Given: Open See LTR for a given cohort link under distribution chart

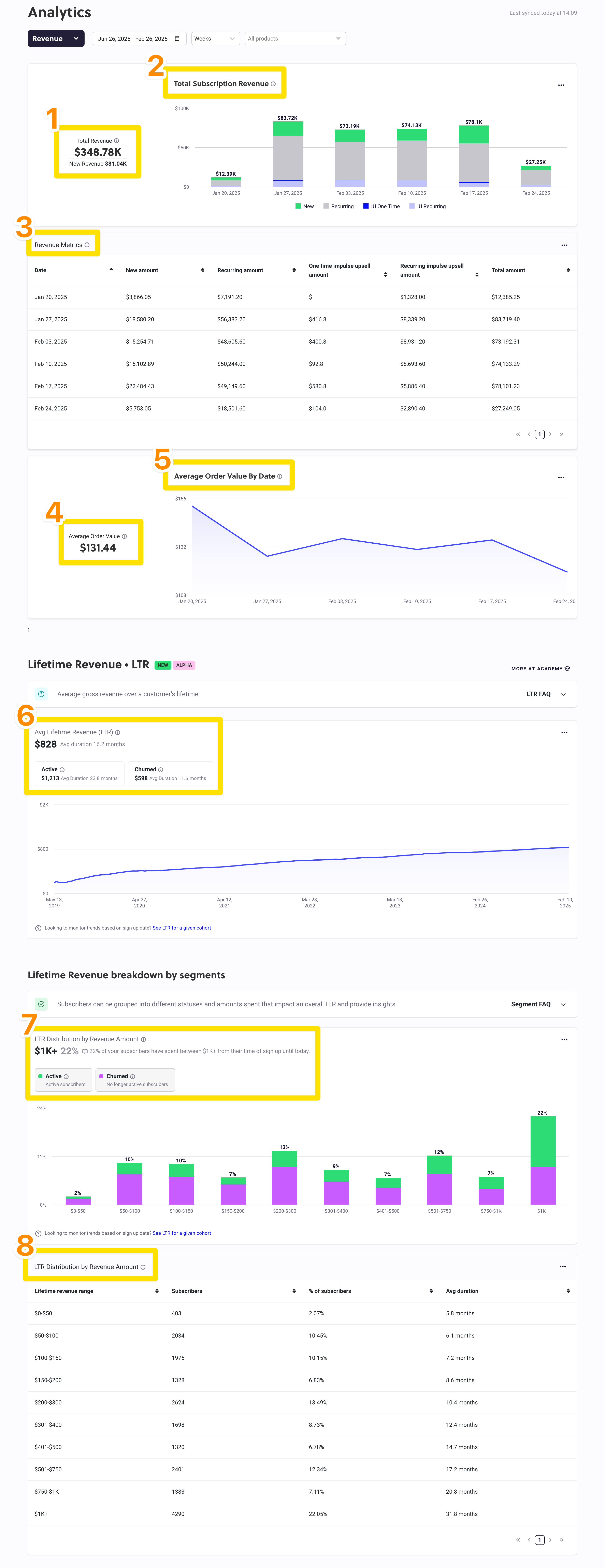Looking at the screenshot, I should click(x=182, y=1233).
